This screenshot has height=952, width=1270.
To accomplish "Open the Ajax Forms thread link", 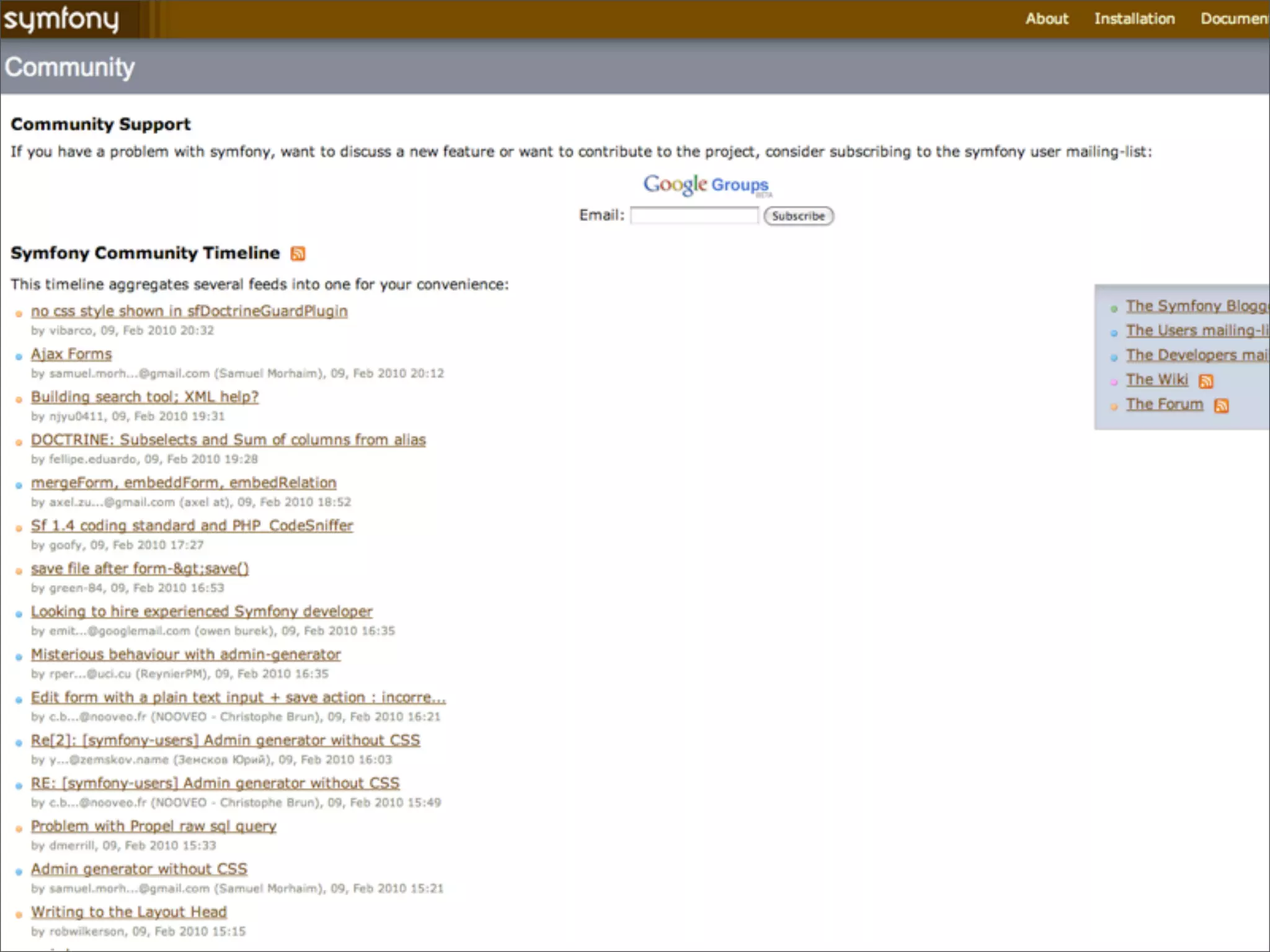I will pos(71,354).
